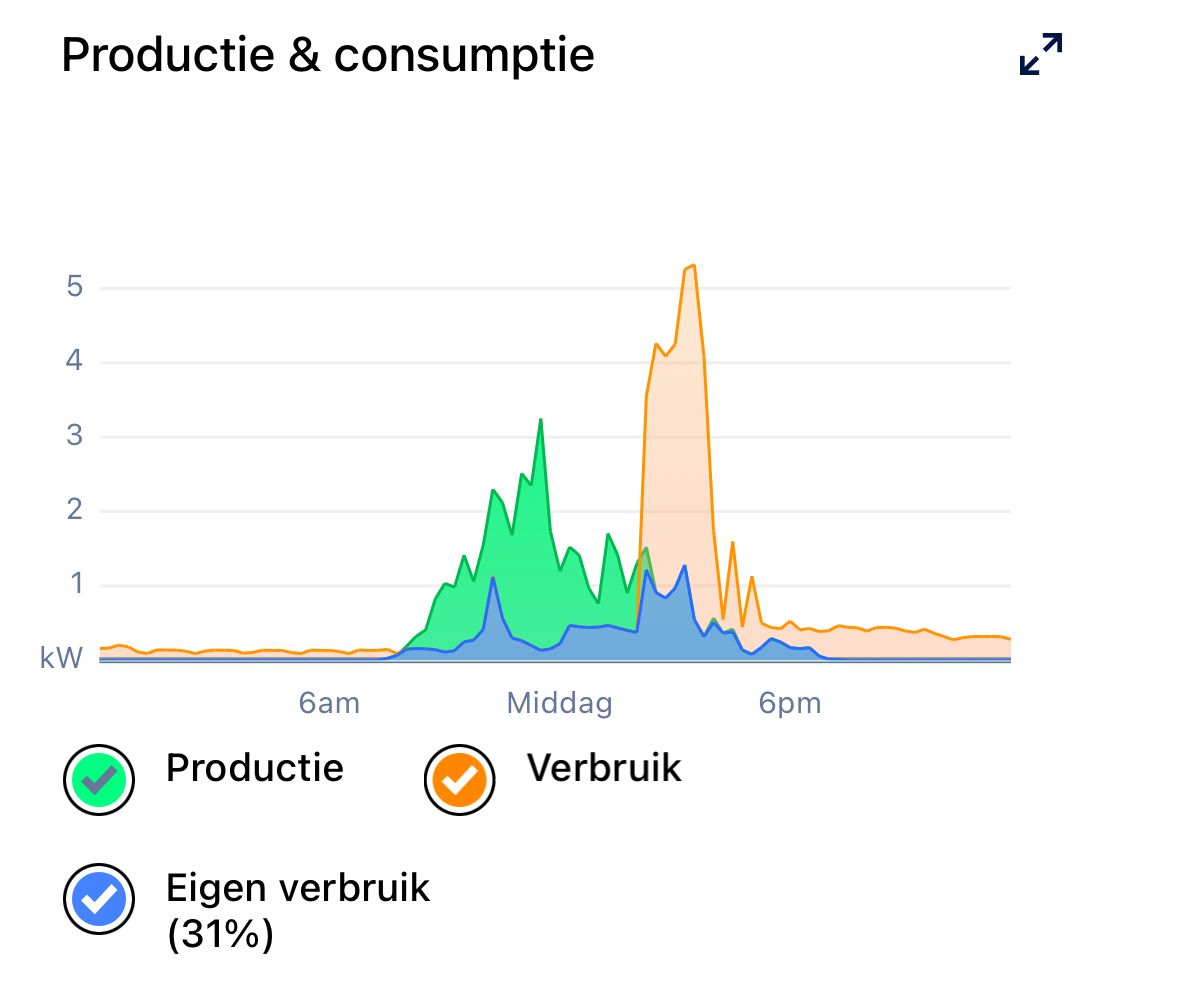Screen dimensions: 1179x1000
Task: Click the Productie legend label
Action: [254, 768]
